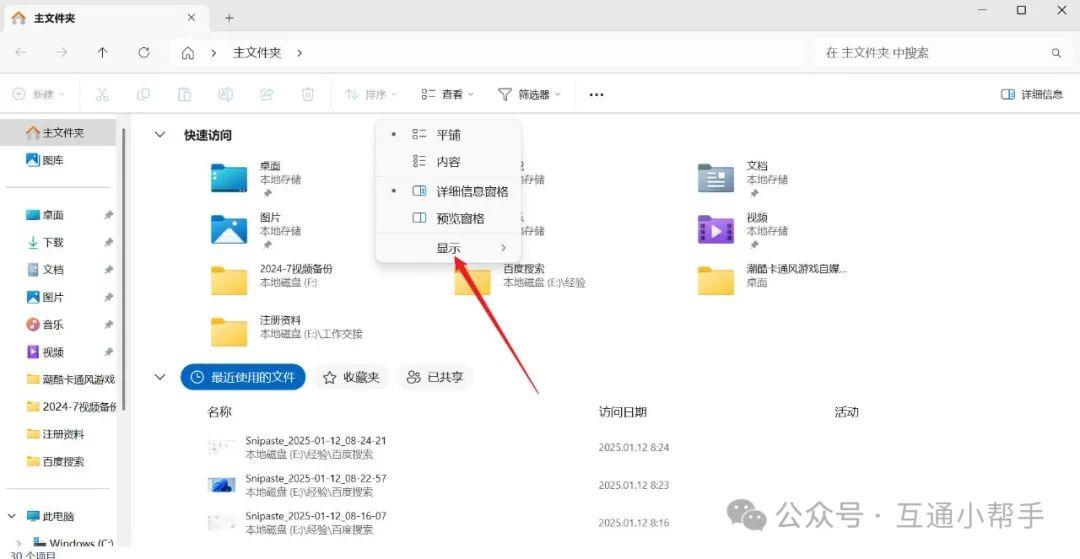Image resolution: width=1080 pixels, height=559 pixels.
Task: Select 内容 content view option
Action: pos(448,162)
